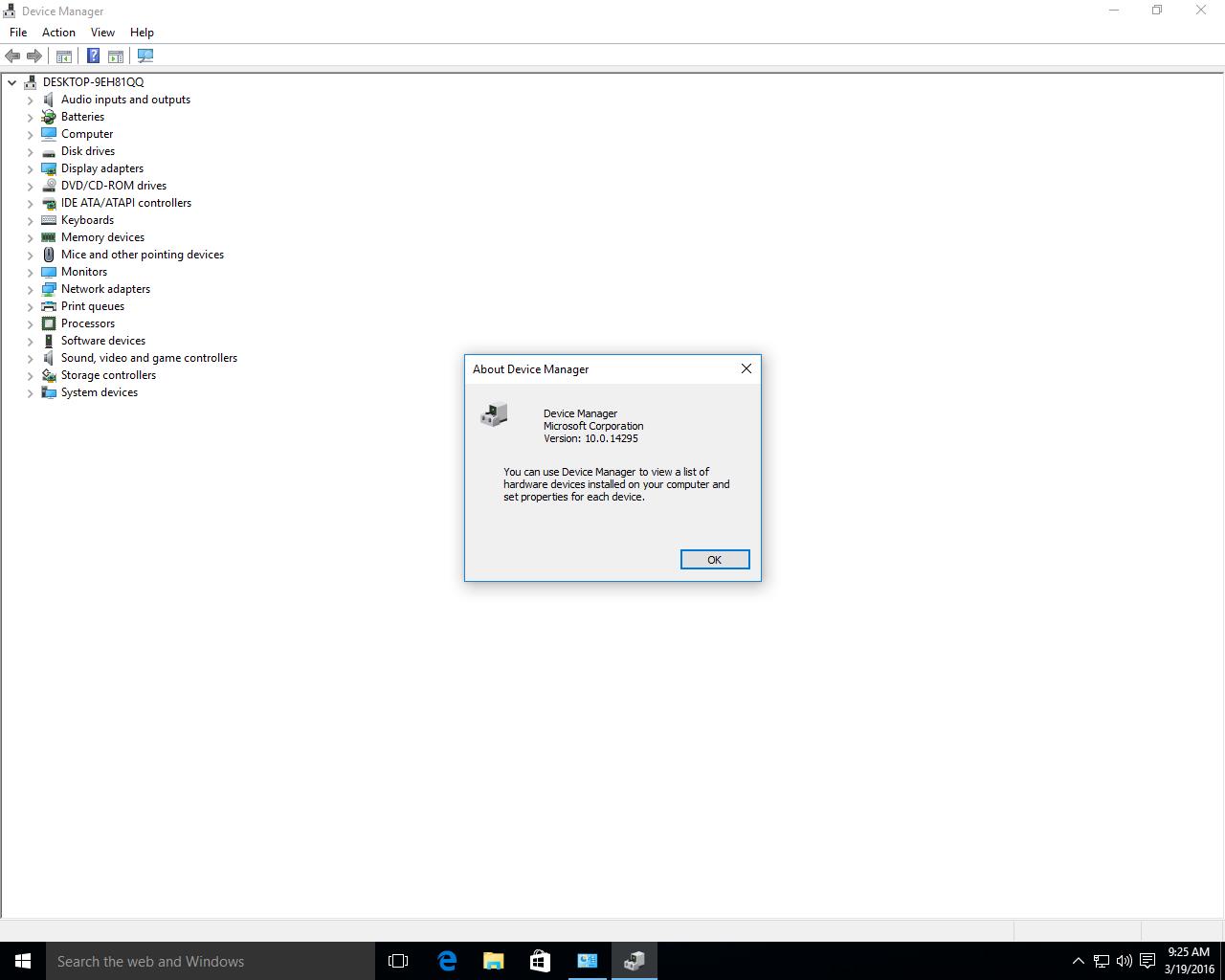Open the File menu
This screenshot has height=980, width=1225.
click(x=18, y=33)
